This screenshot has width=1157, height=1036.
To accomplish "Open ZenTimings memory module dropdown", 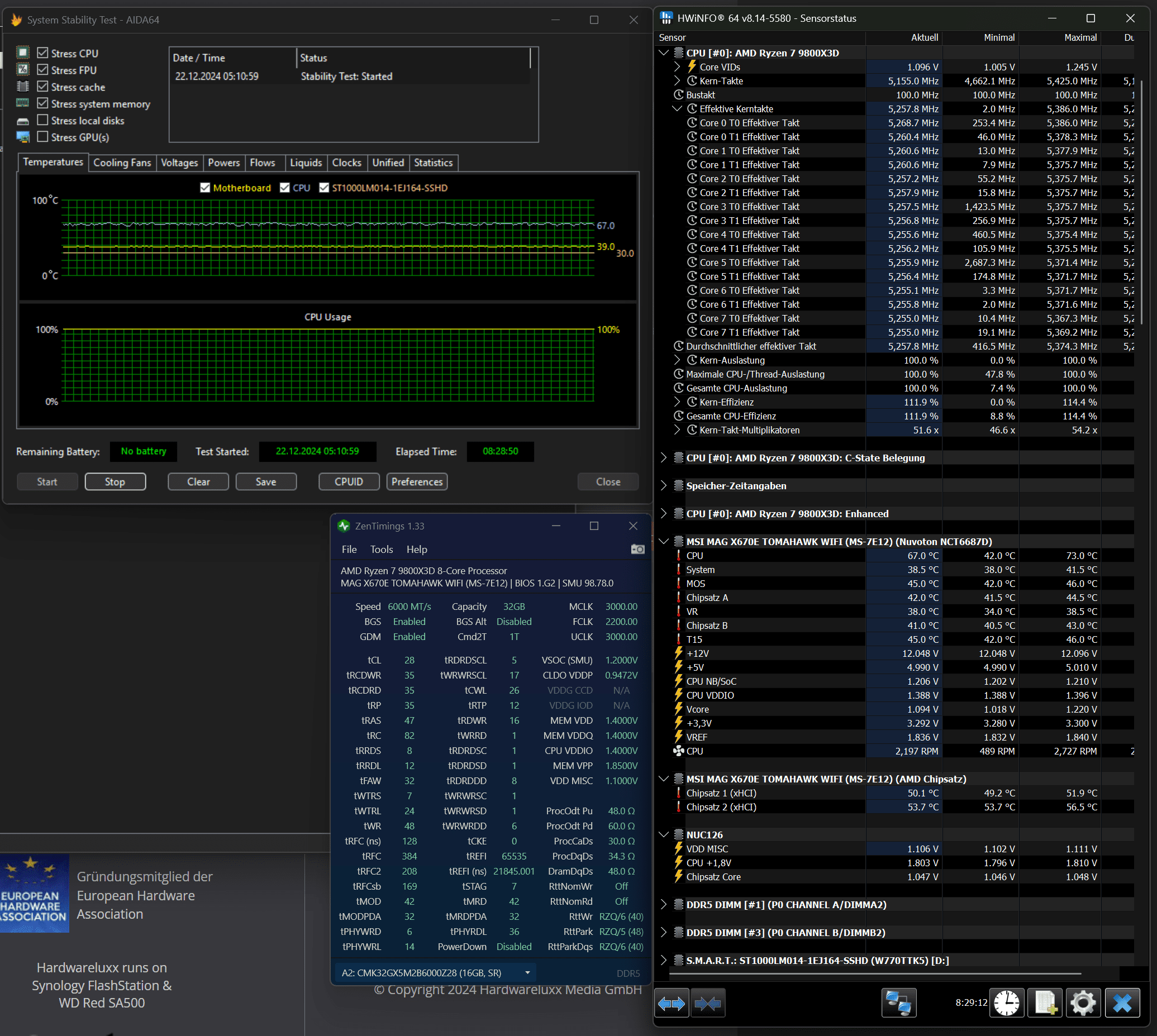I will [436, 973].
